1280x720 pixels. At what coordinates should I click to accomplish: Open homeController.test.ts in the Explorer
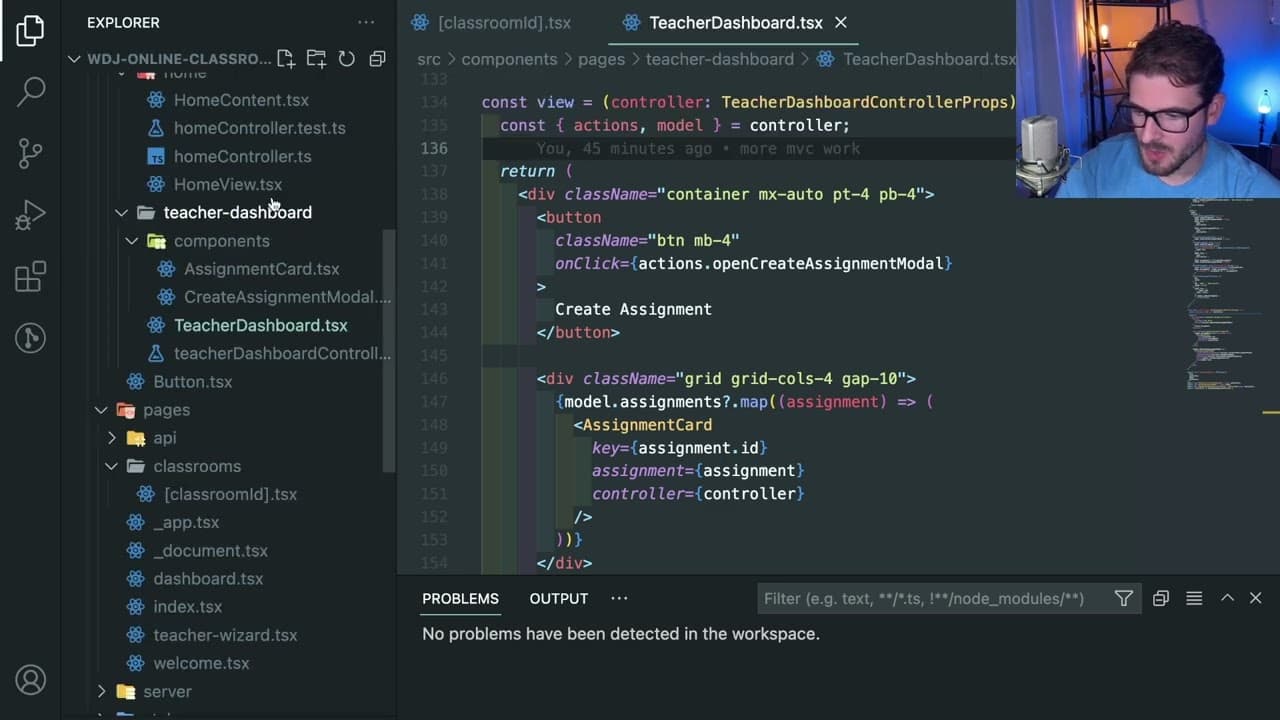(260, 128)
